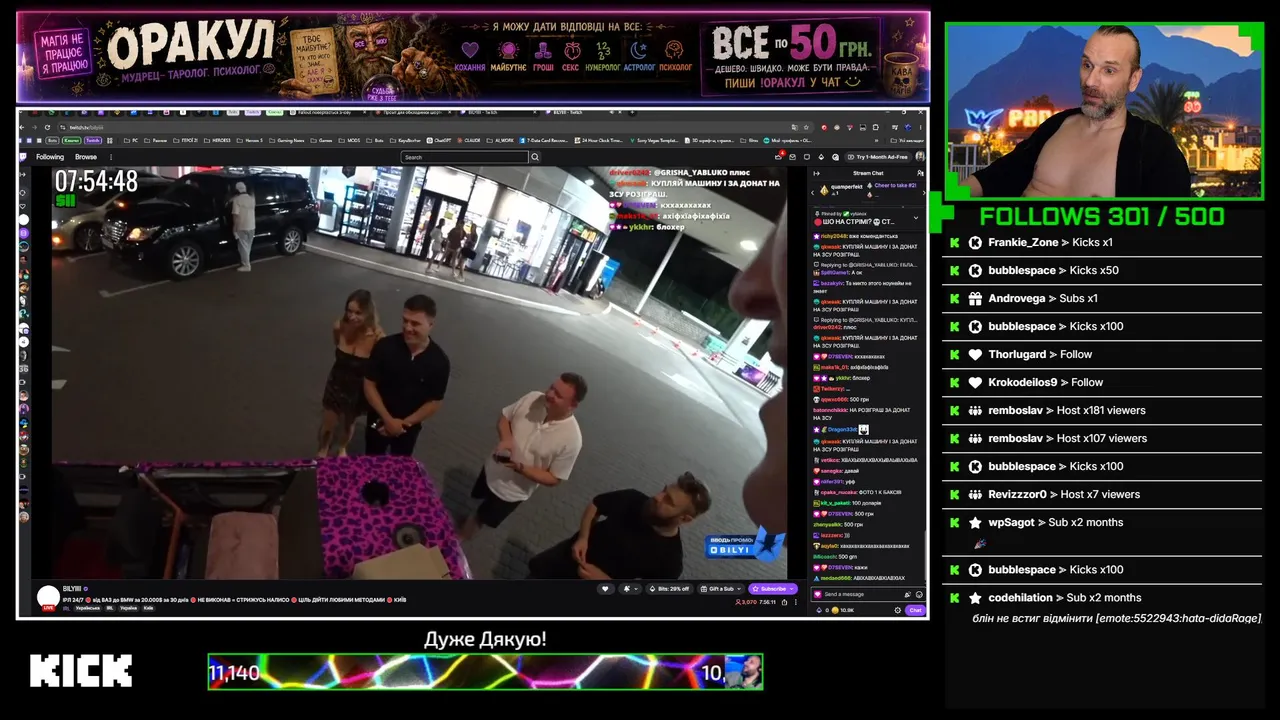Image resolution: width=1280 pixels, height=720 pixels.
Task: Open the three-dot menu beside Browse
Action: (x=111, y=157)
